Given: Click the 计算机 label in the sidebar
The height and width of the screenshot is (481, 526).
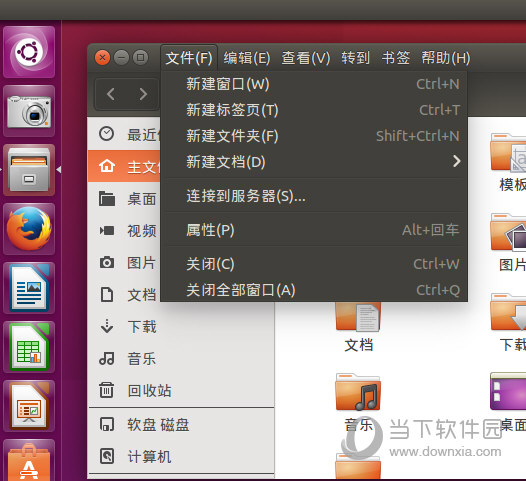Looking at the screenshot, I should pos(150,457).
